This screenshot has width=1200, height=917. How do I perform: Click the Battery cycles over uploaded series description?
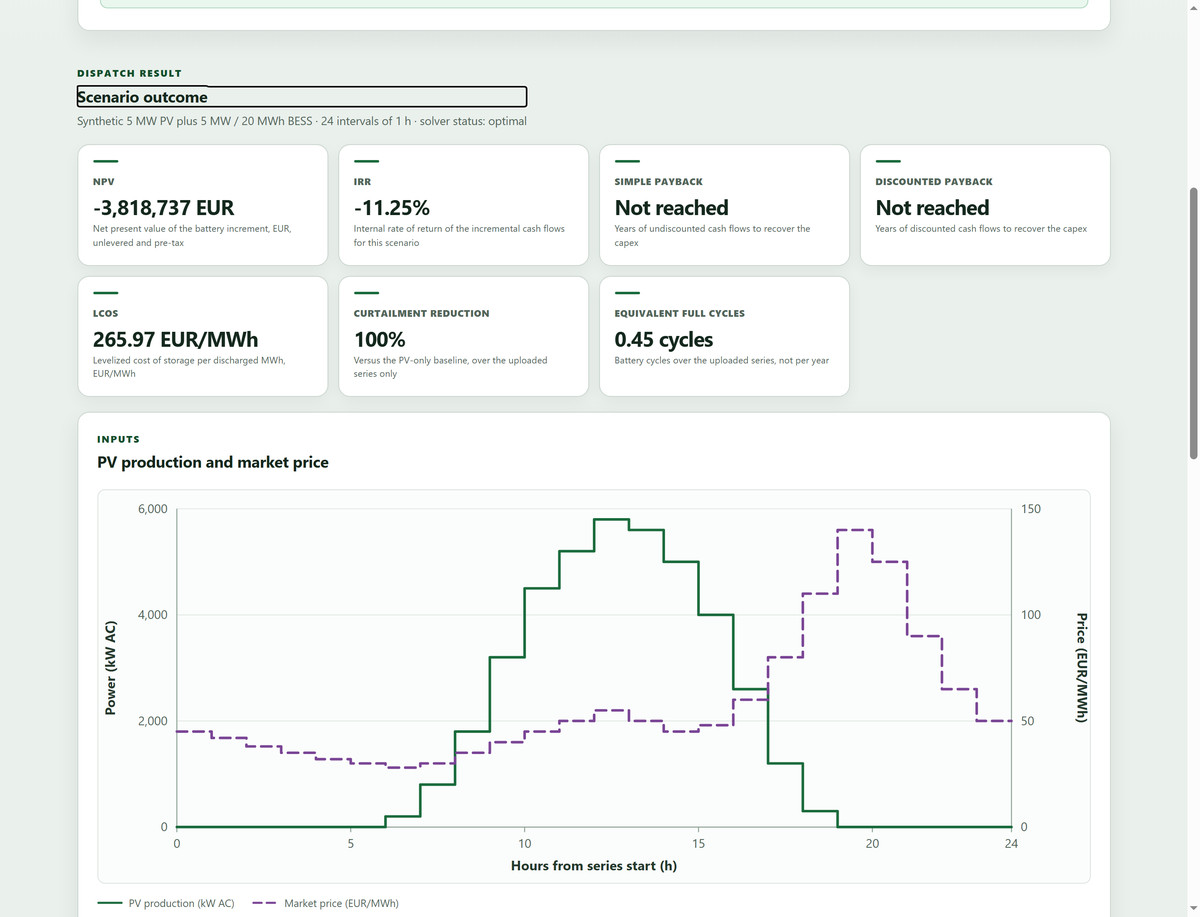721,361
